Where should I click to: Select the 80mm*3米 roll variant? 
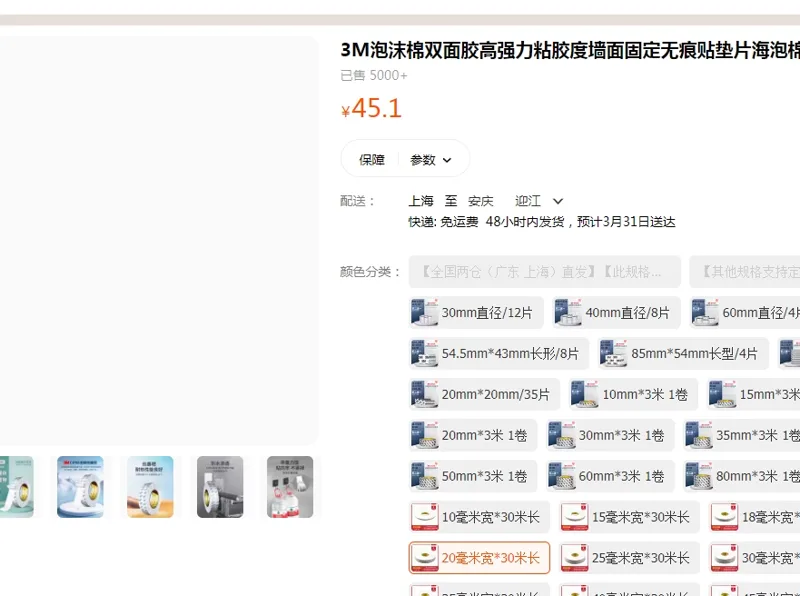coord(742,476)
